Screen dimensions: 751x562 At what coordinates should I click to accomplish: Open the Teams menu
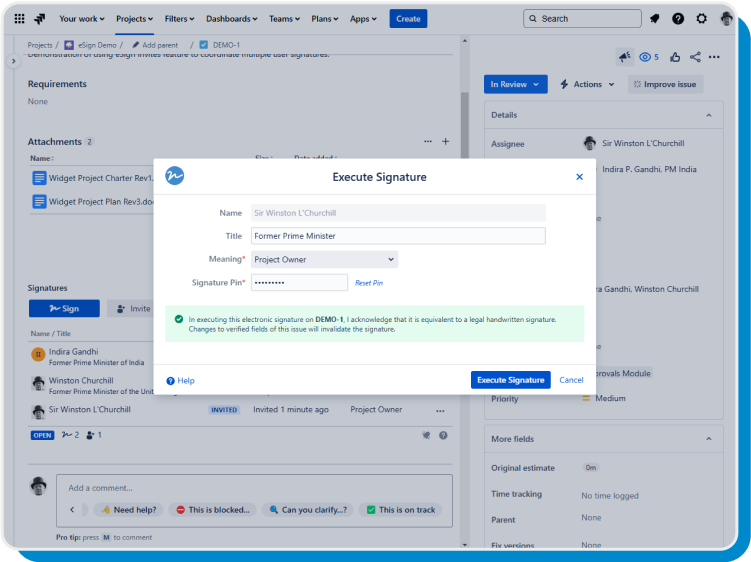284,19
